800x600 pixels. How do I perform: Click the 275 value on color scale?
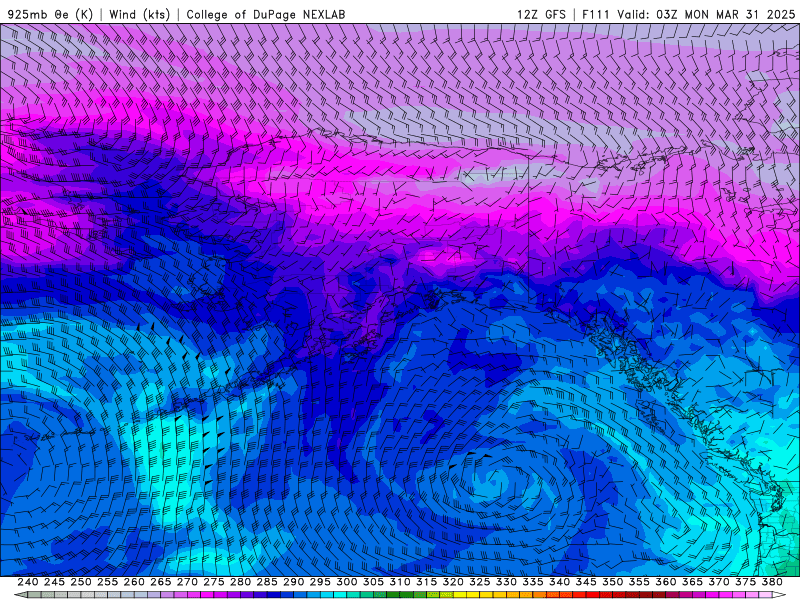click(214, 582)
